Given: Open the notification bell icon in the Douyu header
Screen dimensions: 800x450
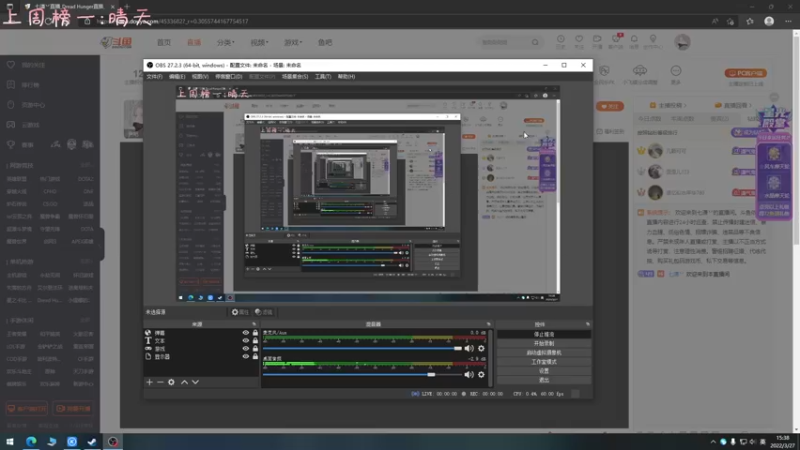Looking at the screenshot, I should 634,41.
